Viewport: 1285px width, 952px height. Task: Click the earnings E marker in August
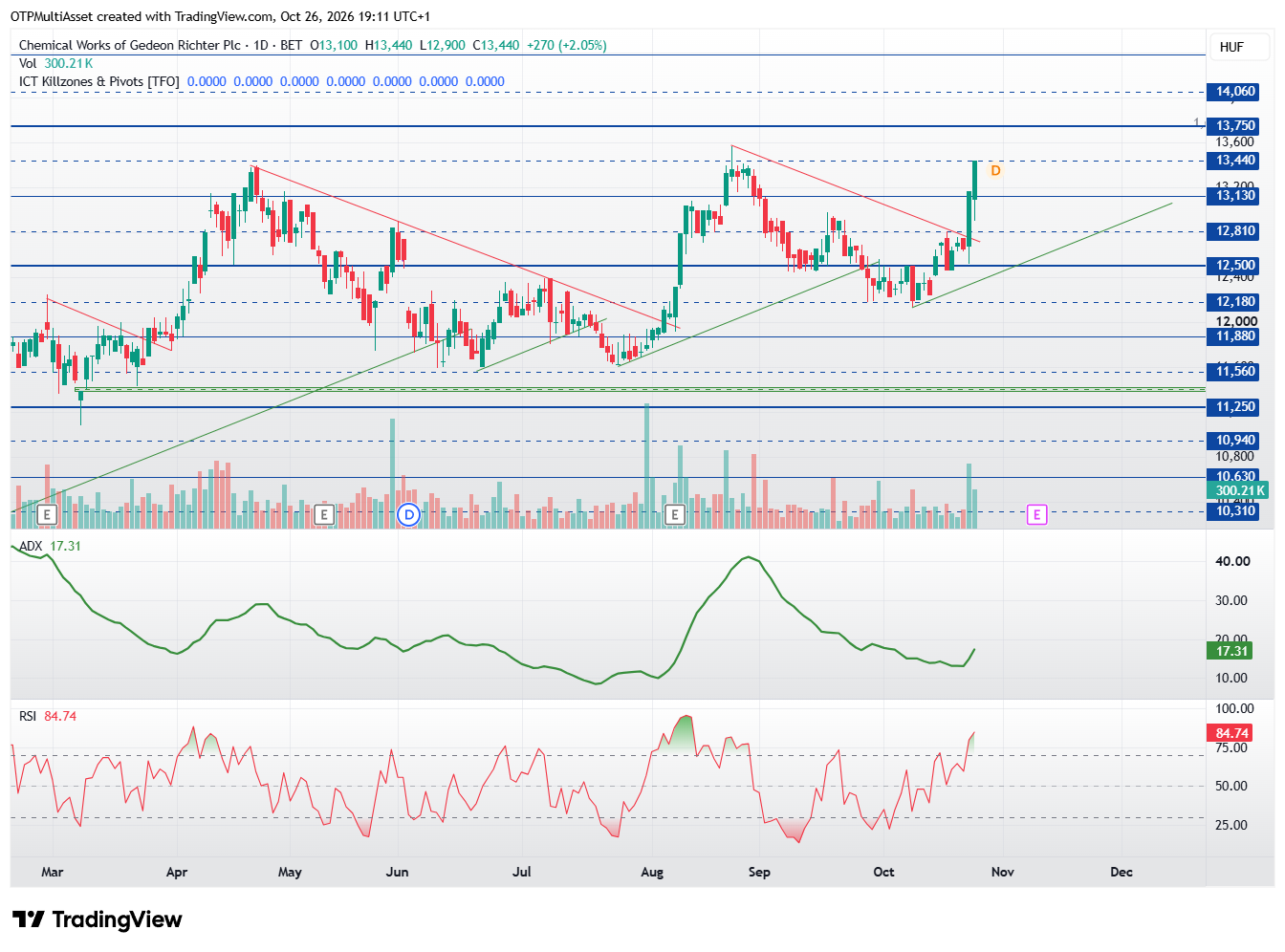pyautogui.click(x=675, y=515)
